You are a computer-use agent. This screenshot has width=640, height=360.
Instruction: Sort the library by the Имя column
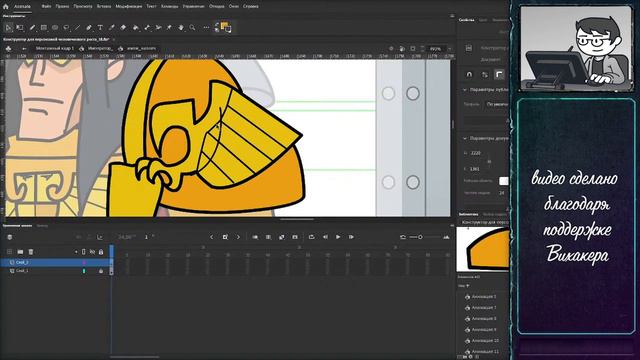463,286
